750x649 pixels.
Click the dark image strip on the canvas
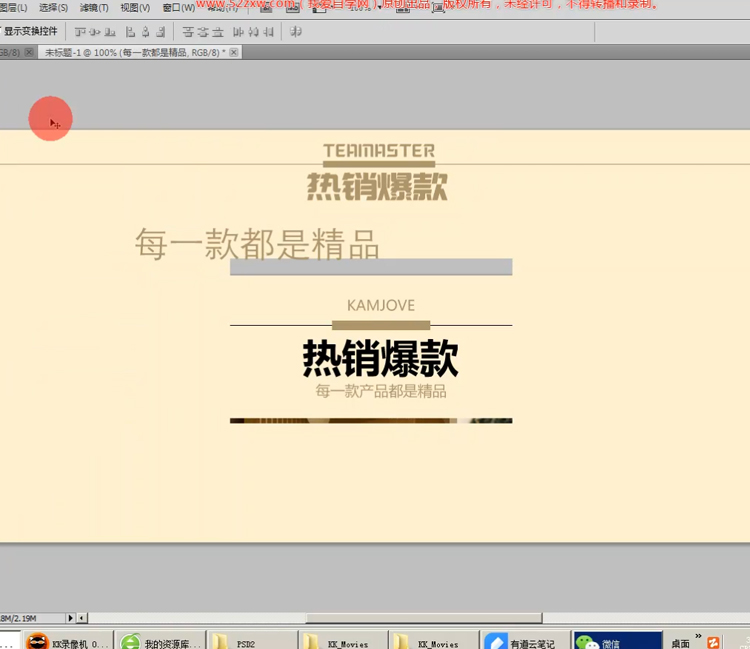point(371,420)
